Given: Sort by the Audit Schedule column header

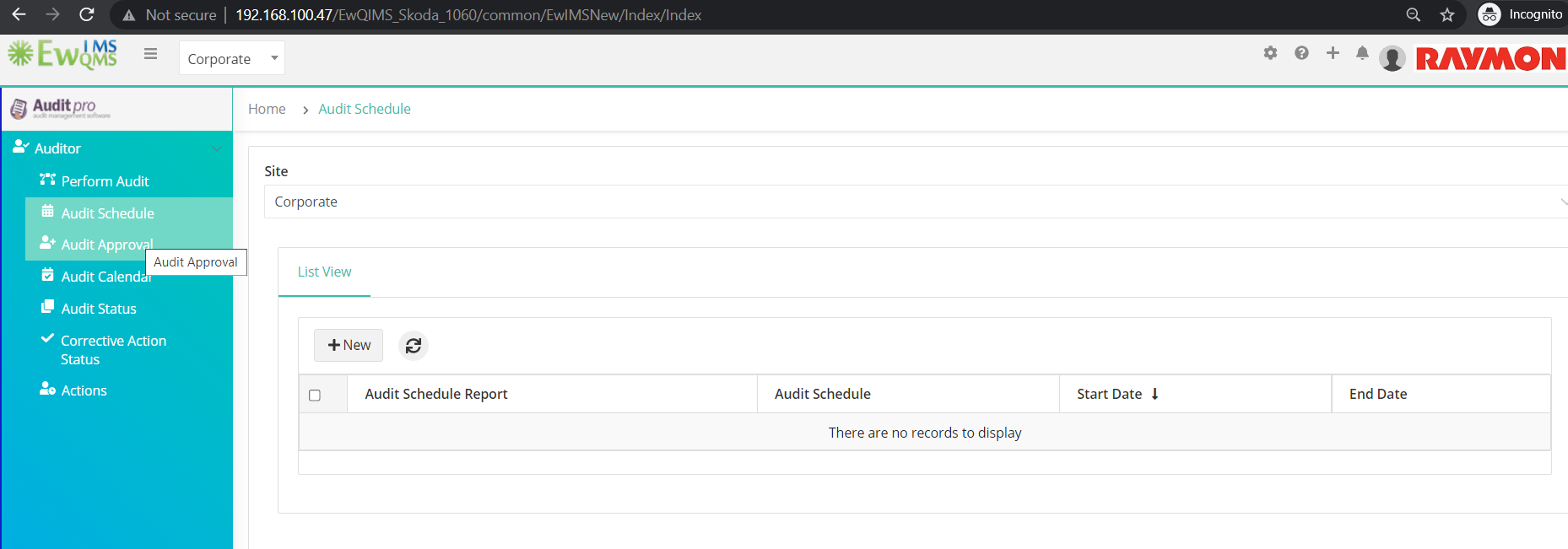Looking at the screenshot, I should 823,394.
